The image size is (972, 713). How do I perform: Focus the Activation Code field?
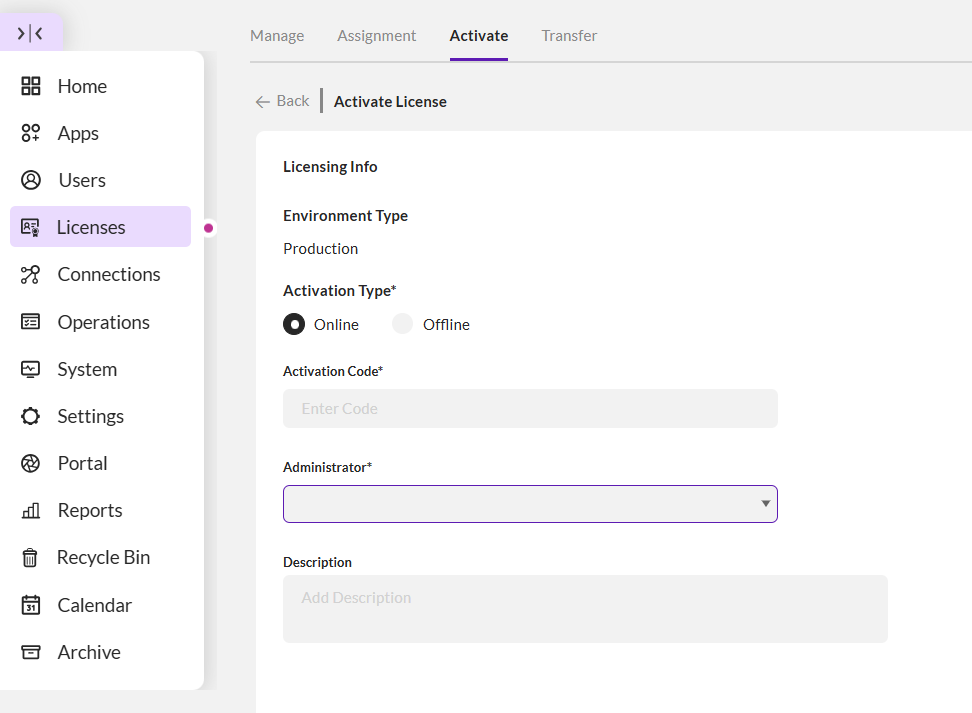530,409
